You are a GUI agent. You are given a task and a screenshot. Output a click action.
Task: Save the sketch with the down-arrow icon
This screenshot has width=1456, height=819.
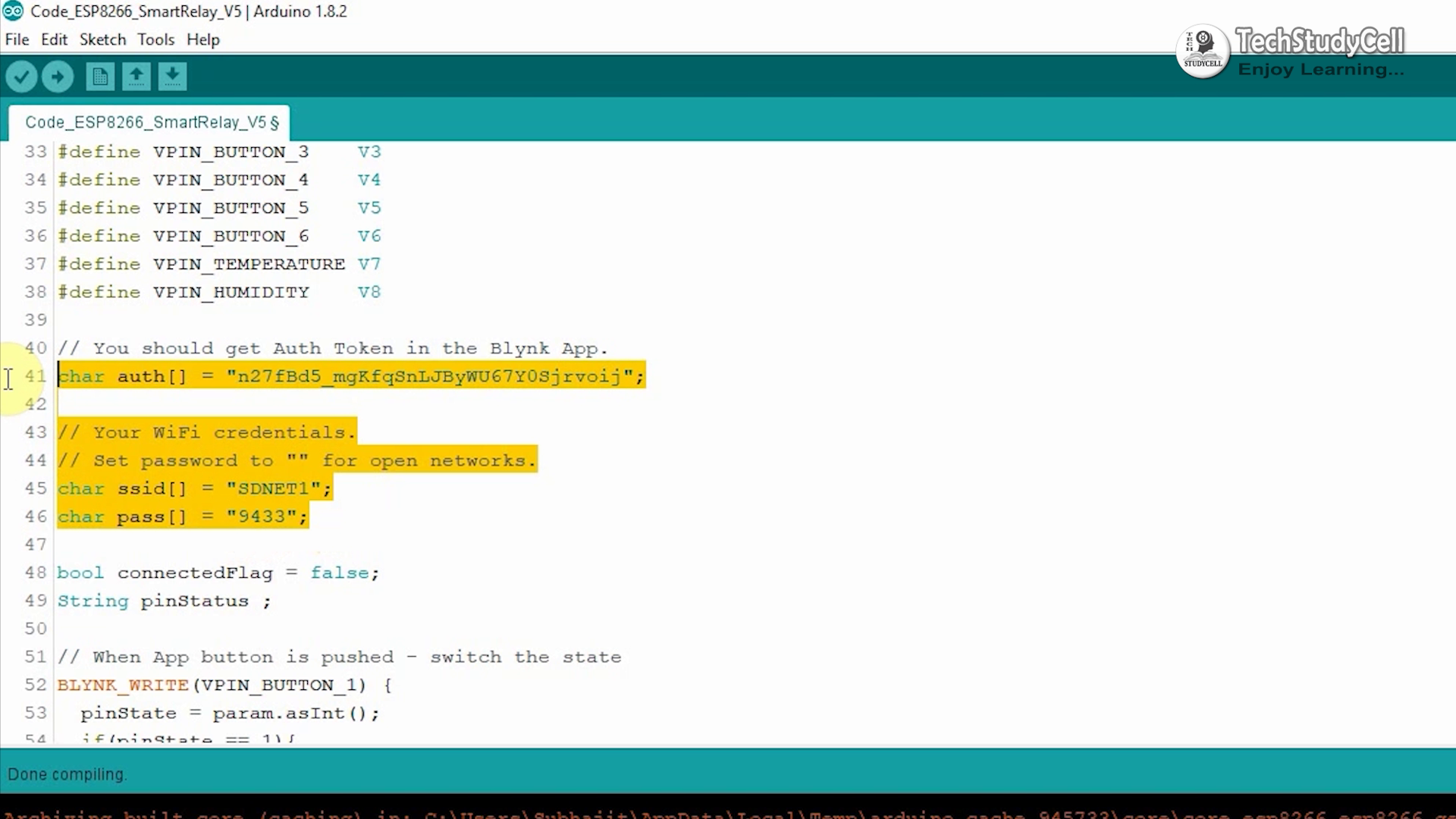pyautogui.click(x=172, y=76)
